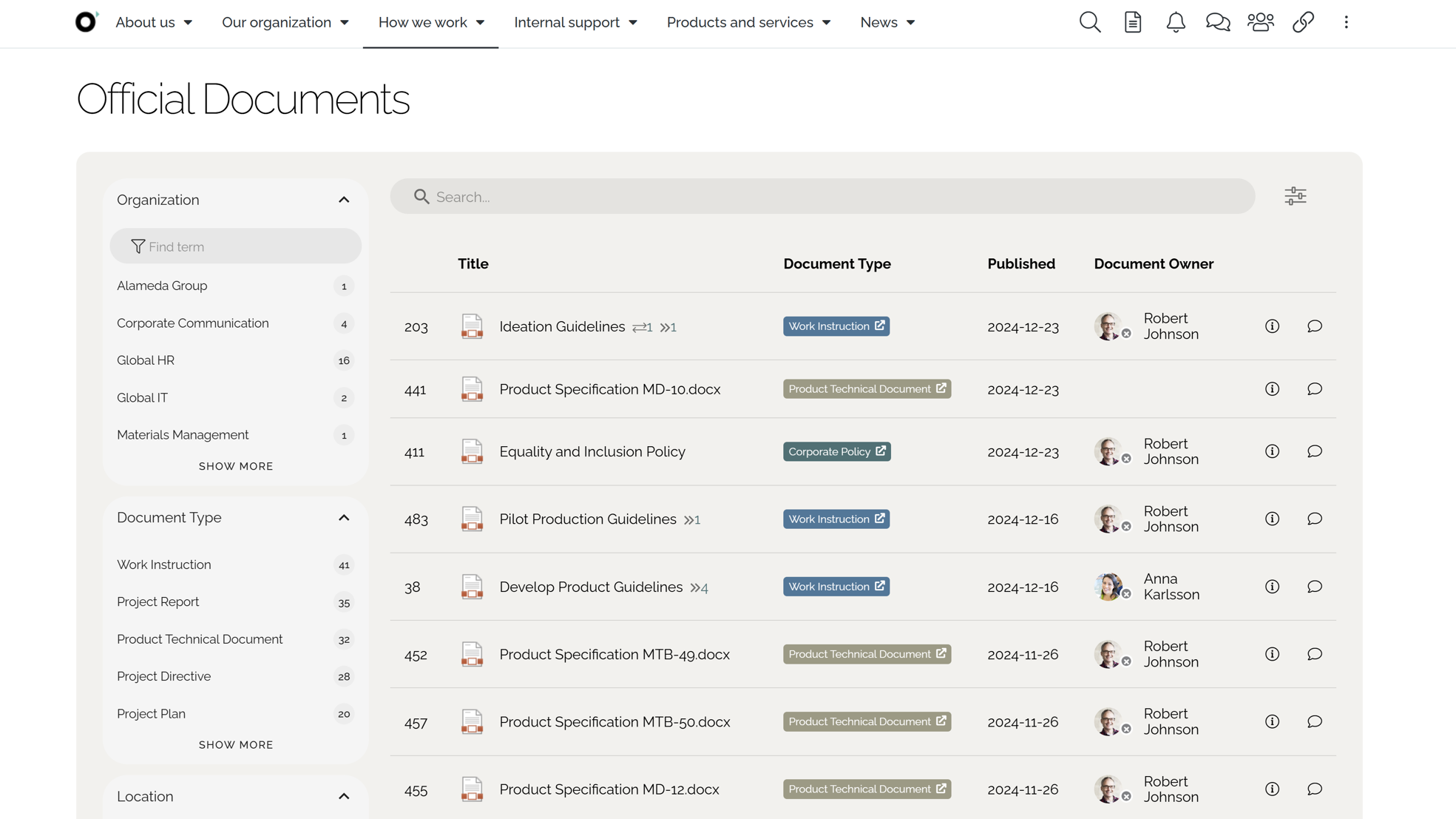Open Robert Johnson's avatar on Equality Policy row
The width and height of the screenshot is (1456, 819).
[x=1108, y=451]
